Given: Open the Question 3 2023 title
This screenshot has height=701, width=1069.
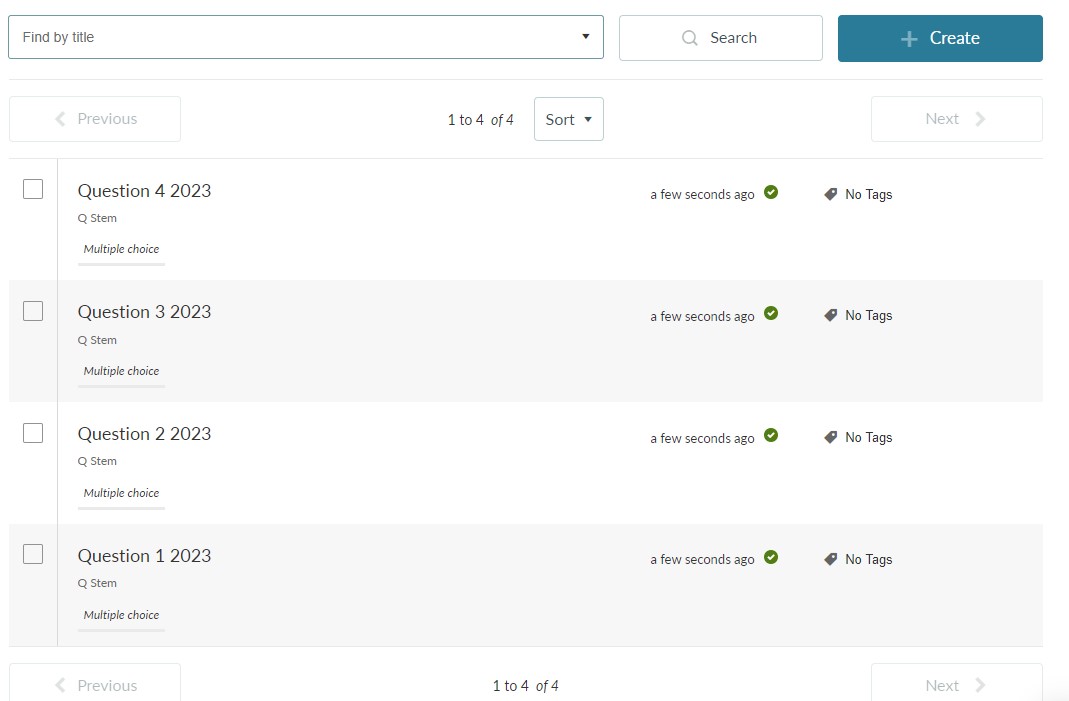Looking at the screenshot, I should 145,312.
